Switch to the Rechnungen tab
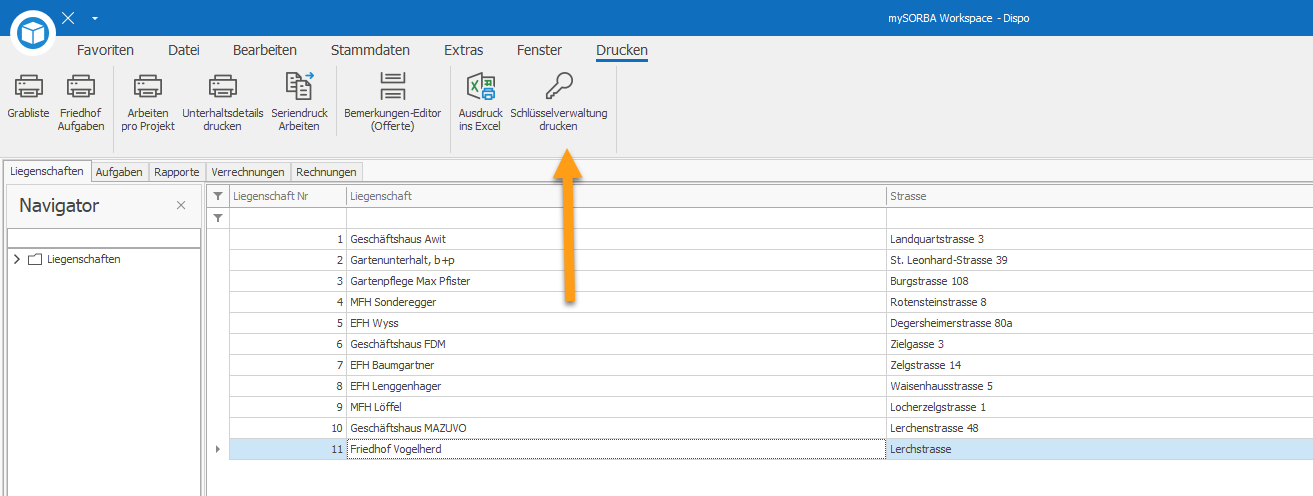The image size is (1313, 496). pos(326,172)
